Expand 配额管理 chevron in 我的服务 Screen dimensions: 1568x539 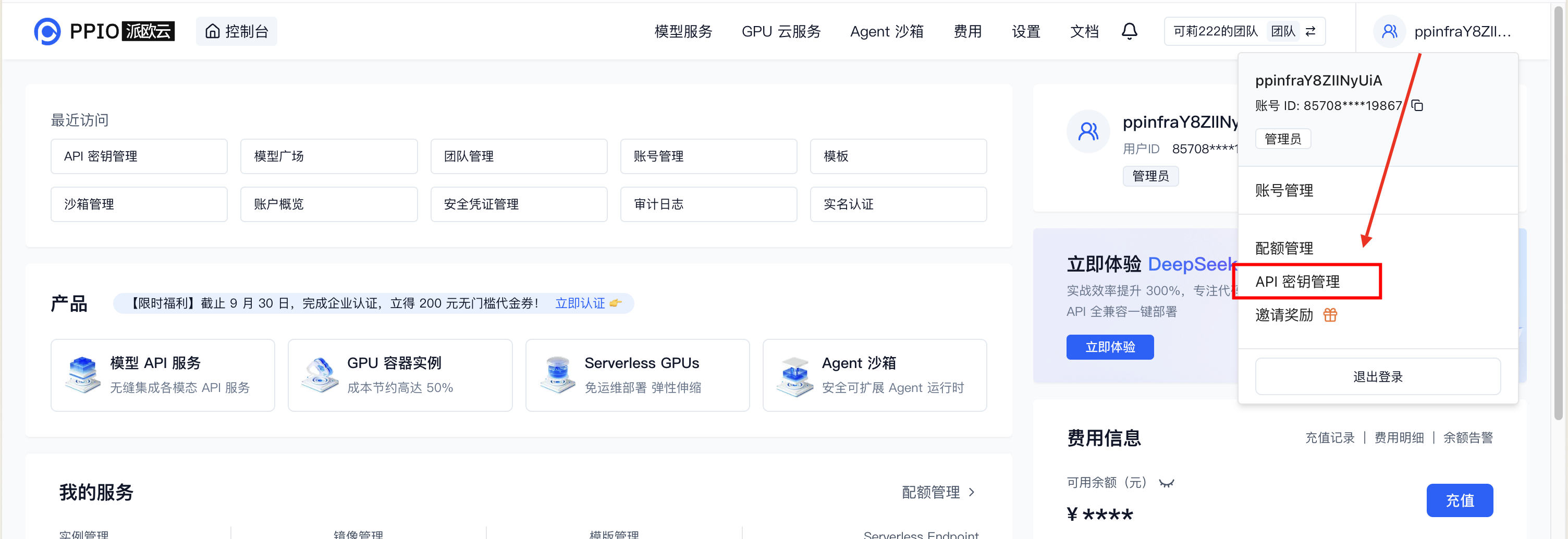tap(972, 492)
